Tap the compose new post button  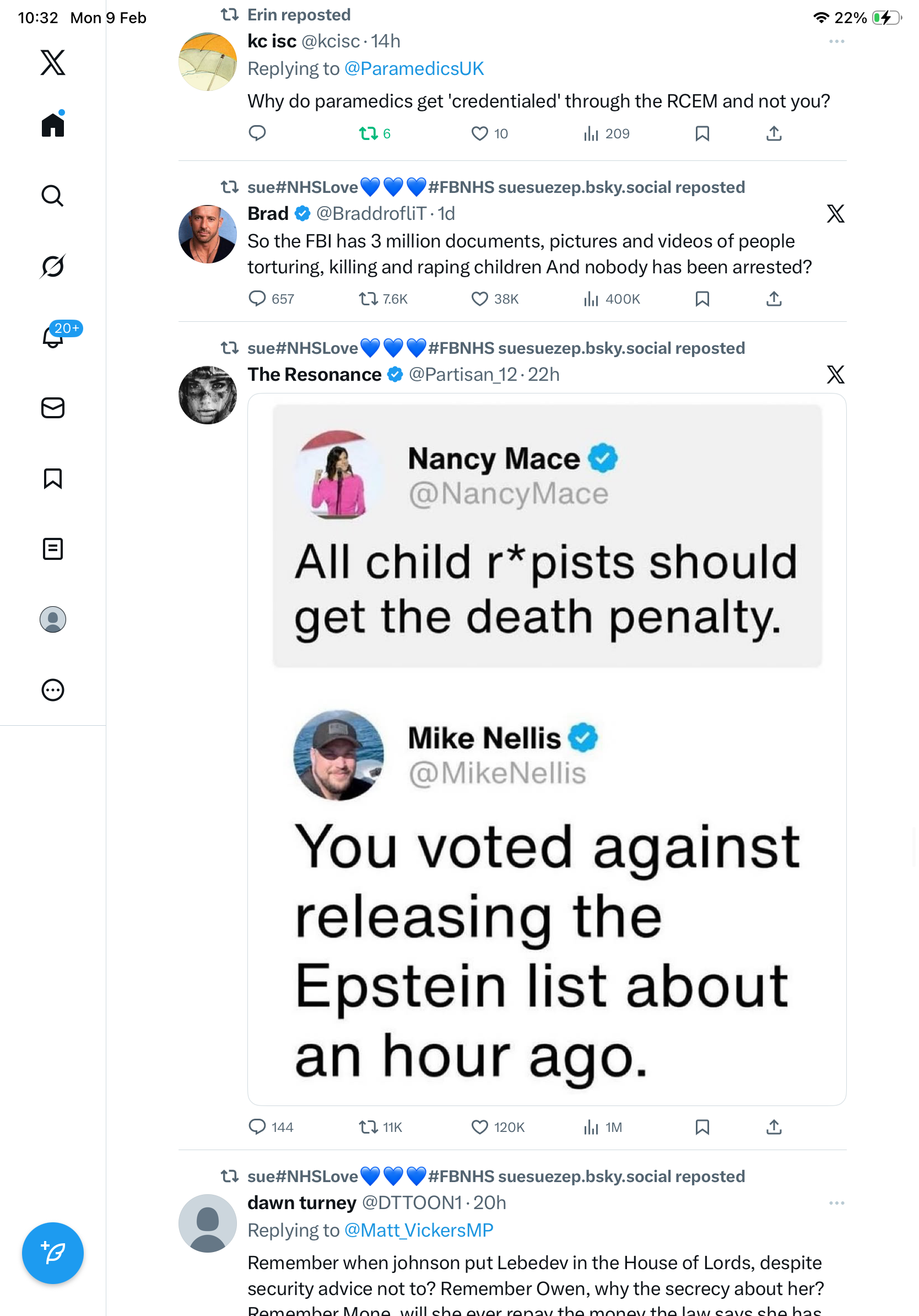pyautogui.click(x=53, y=1253)
